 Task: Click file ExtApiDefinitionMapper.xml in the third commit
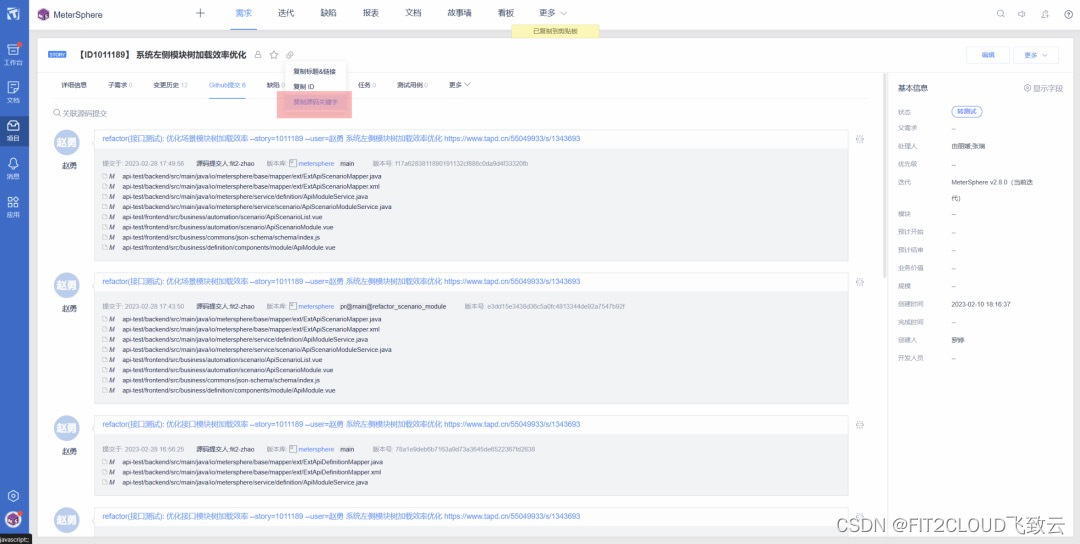coord(251,472)
